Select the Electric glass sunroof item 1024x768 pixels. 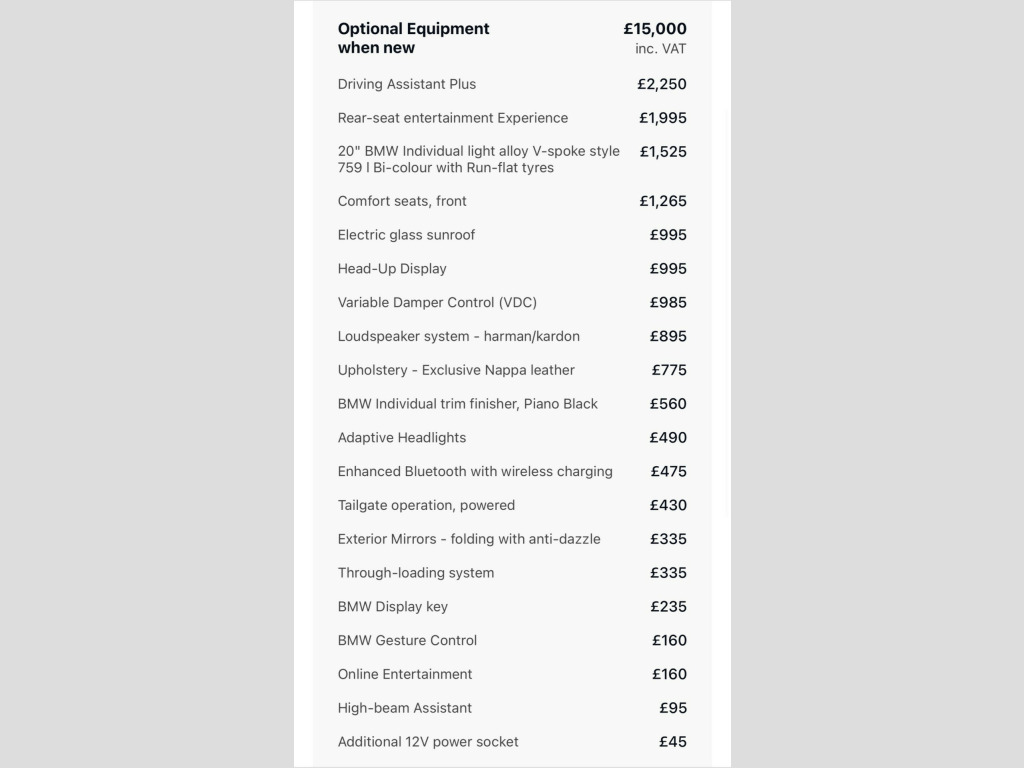click(x=406, y=235)
